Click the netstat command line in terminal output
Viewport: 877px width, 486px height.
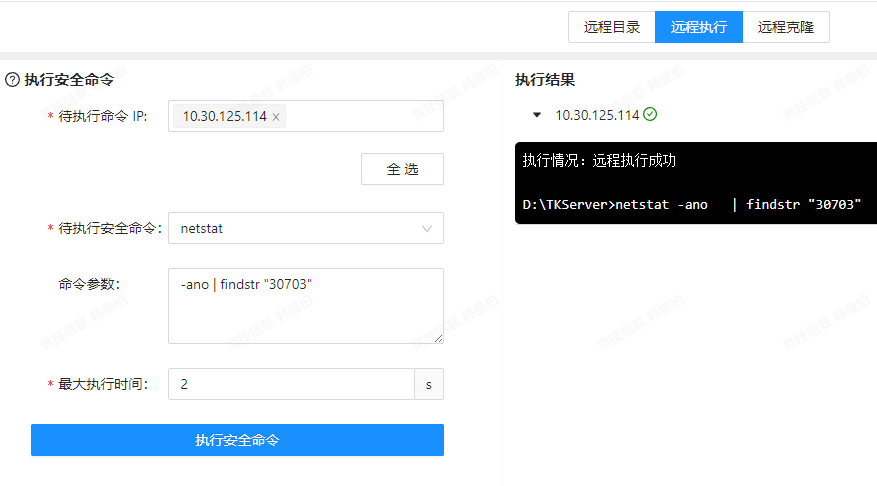[691, 204]
